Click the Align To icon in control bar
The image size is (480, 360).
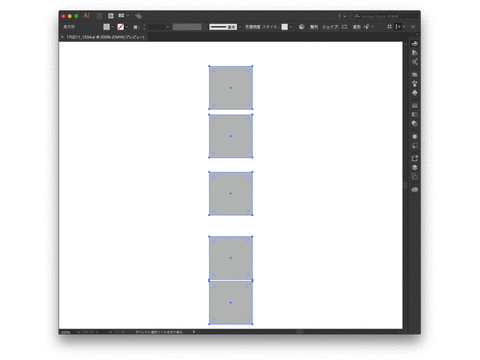click(x=398, y=27)
